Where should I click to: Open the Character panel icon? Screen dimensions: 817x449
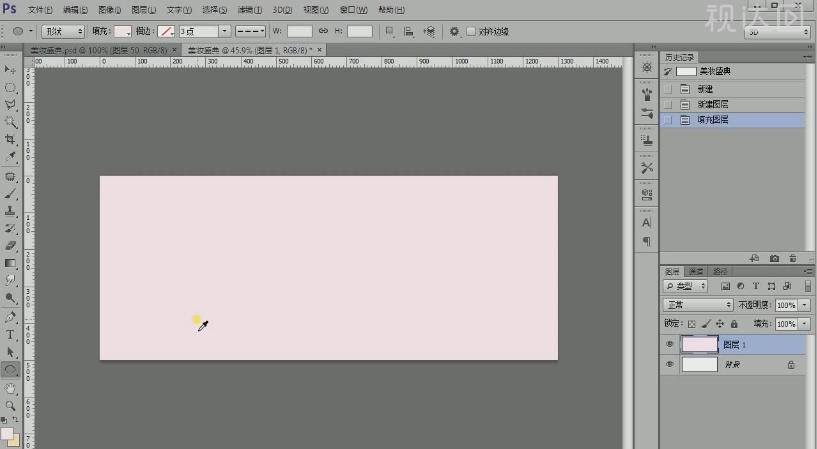pos(647,223)
